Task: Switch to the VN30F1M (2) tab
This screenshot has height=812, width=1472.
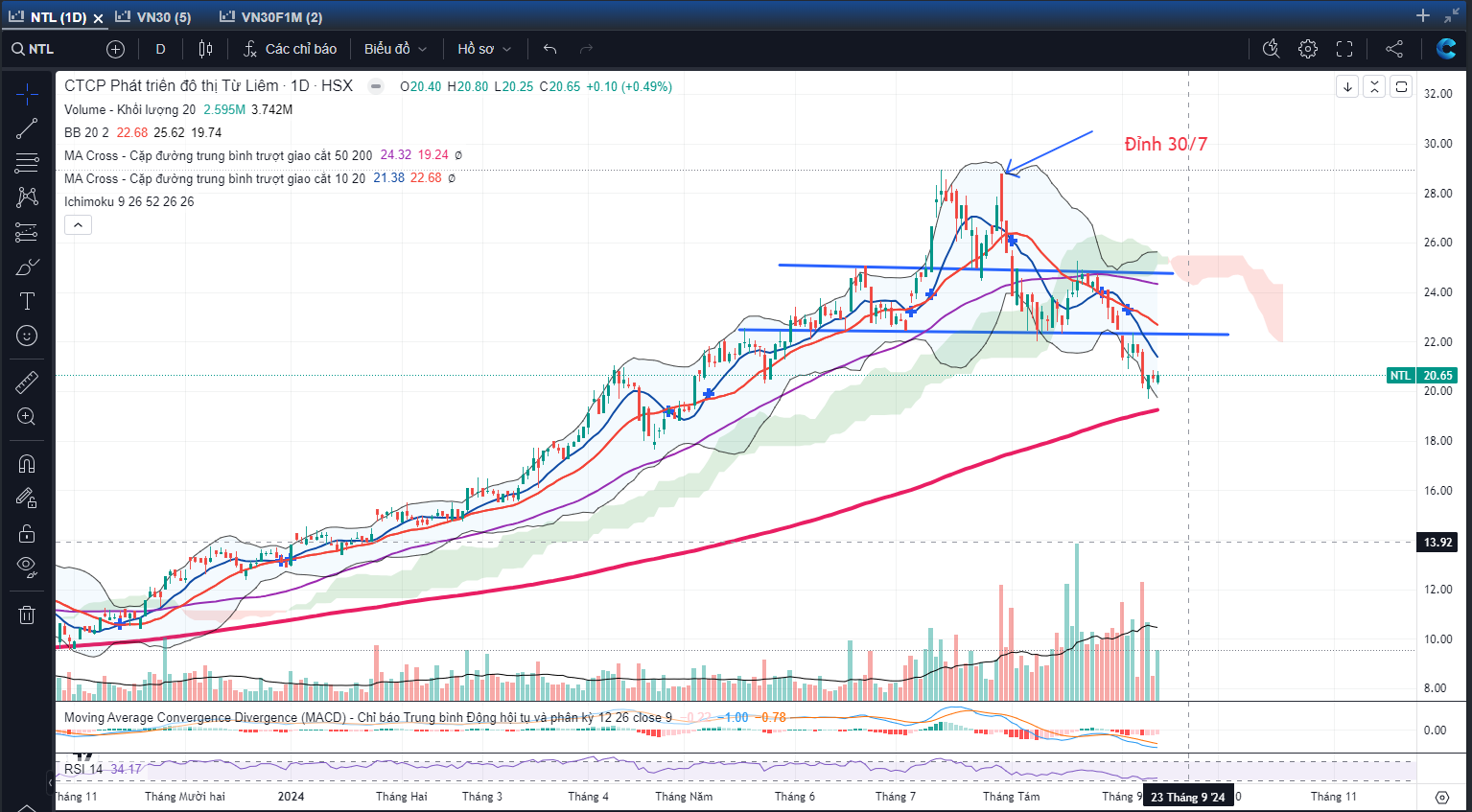Action: pos(271,17)
